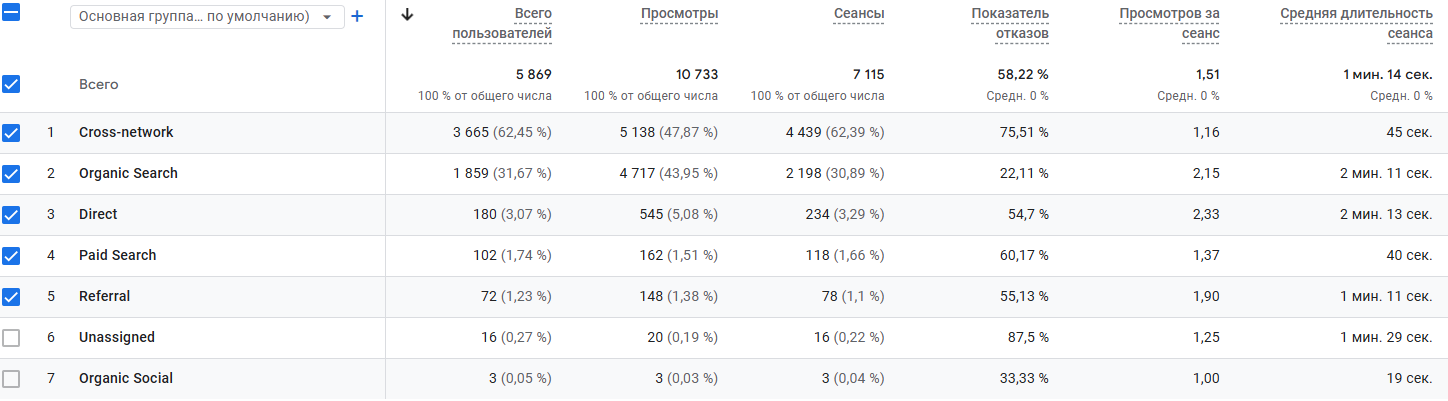This screenshot has width=1448, height=401.
Task: Uncheck the Всего row checkbox
Action: point(11,84)
